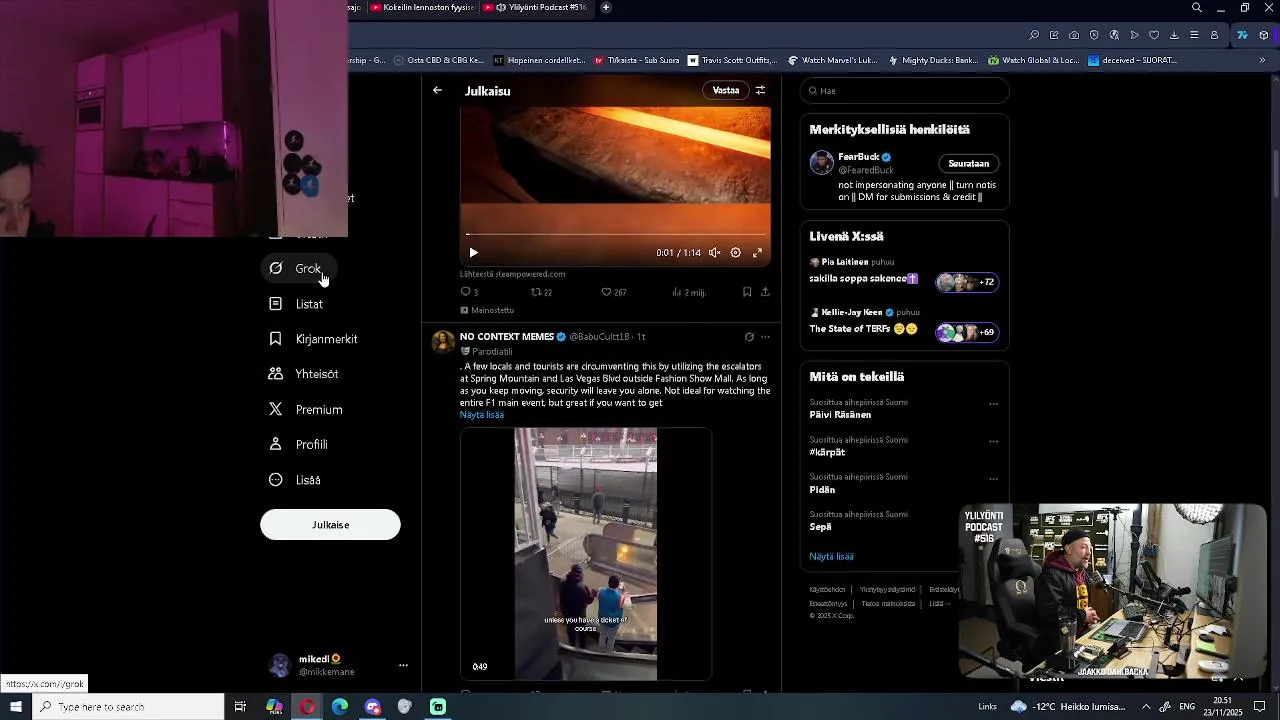This screenshot has width=1280, height=720.
Task: Open the Lähteestä steampowered.com link
Action: (513, 274)
